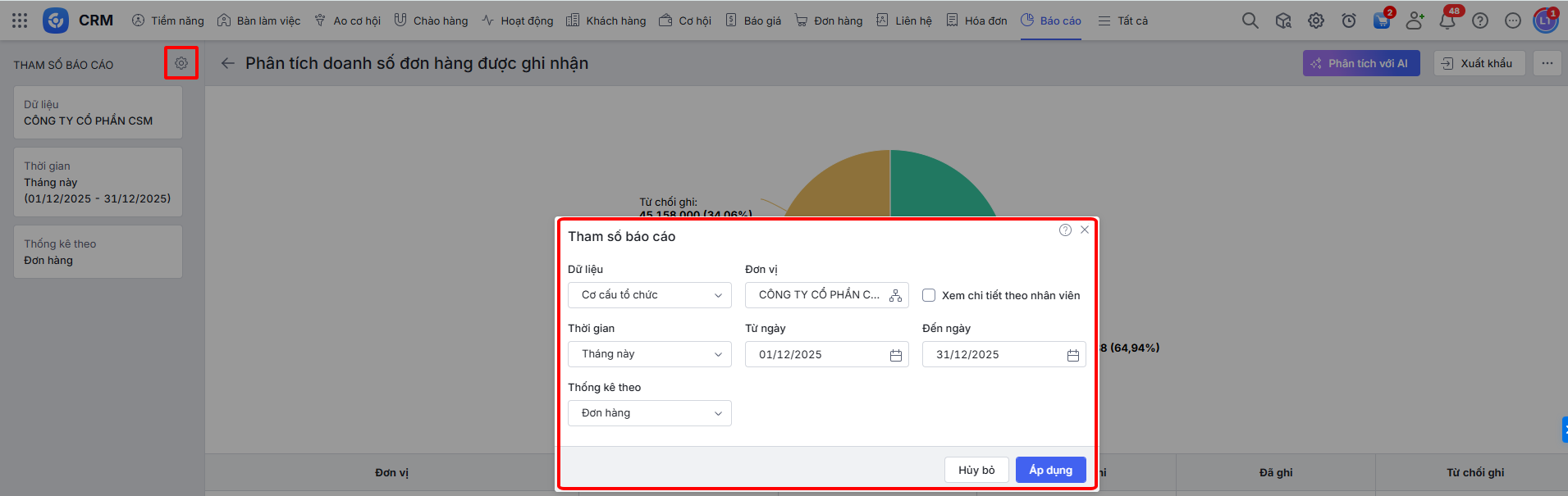Click the Hủy bỏ button
1568x496 pixels.
tap(976, 470)
